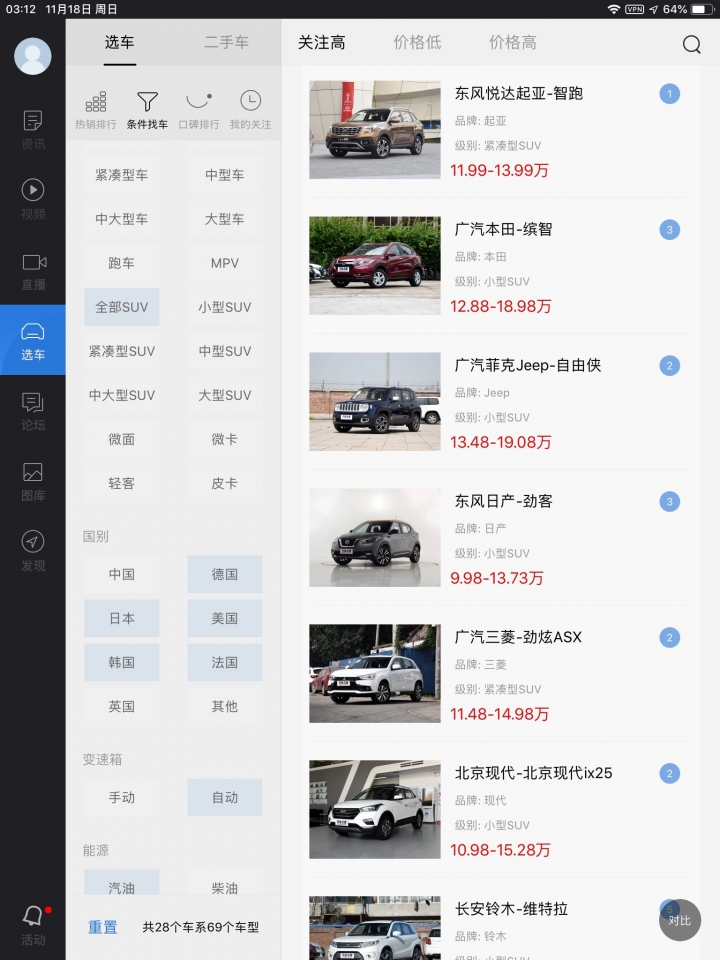
Task: Open 口碑排行 reputation ranking
Action: coord(199,110)
